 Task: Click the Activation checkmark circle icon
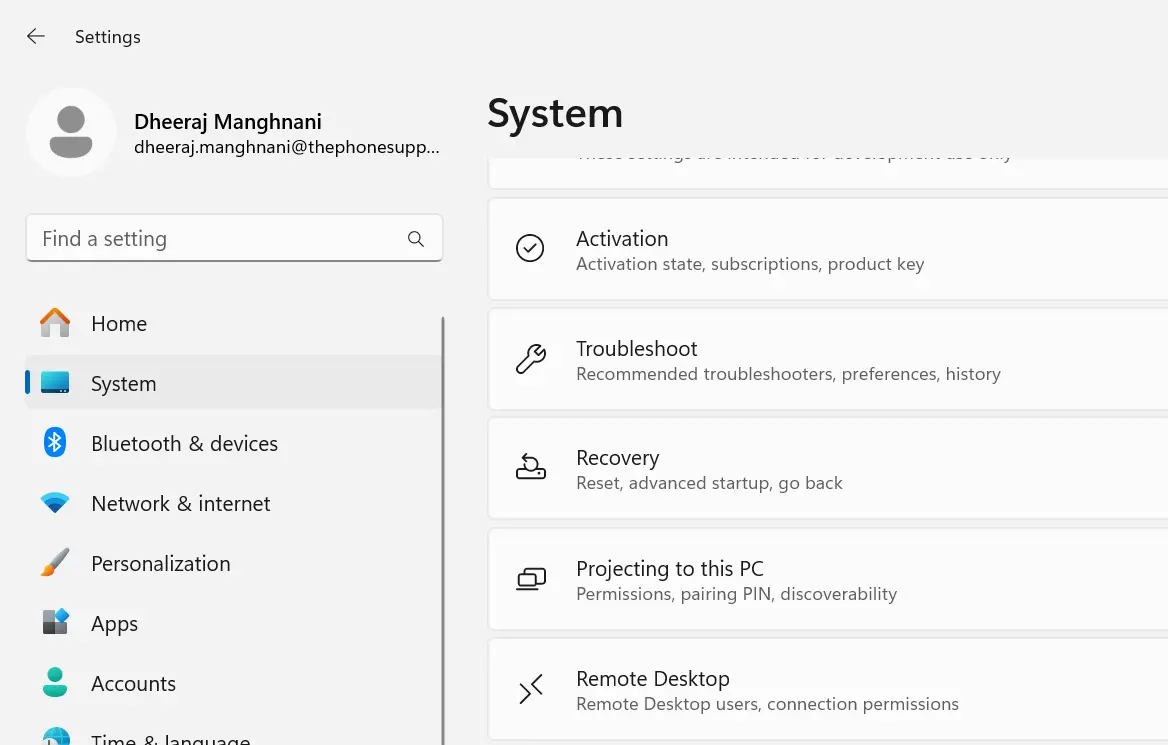coord(530,249)
